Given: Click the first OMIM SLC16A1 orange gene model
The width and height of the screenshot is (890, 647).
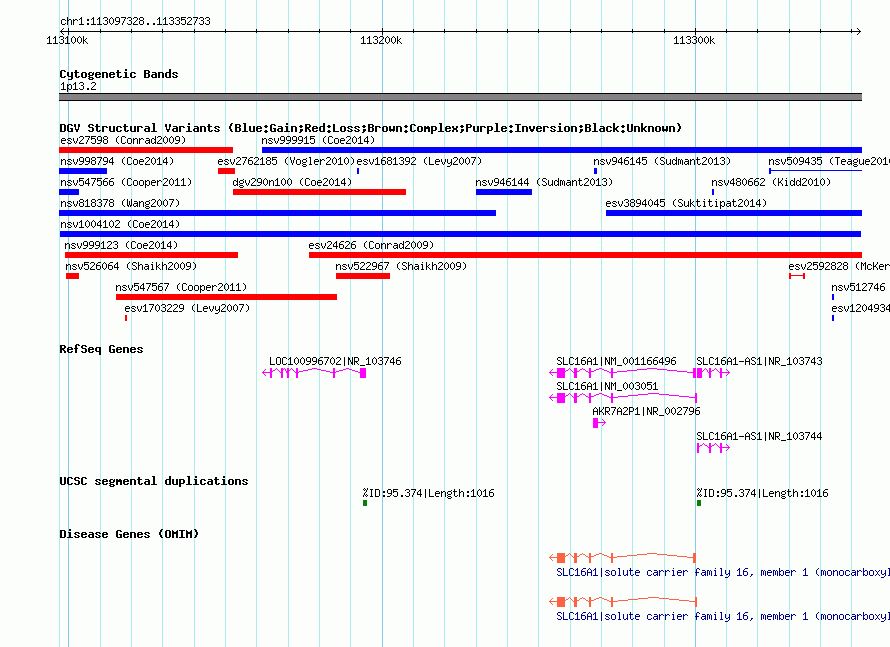Looking at the screenshot, I should 623,558.
